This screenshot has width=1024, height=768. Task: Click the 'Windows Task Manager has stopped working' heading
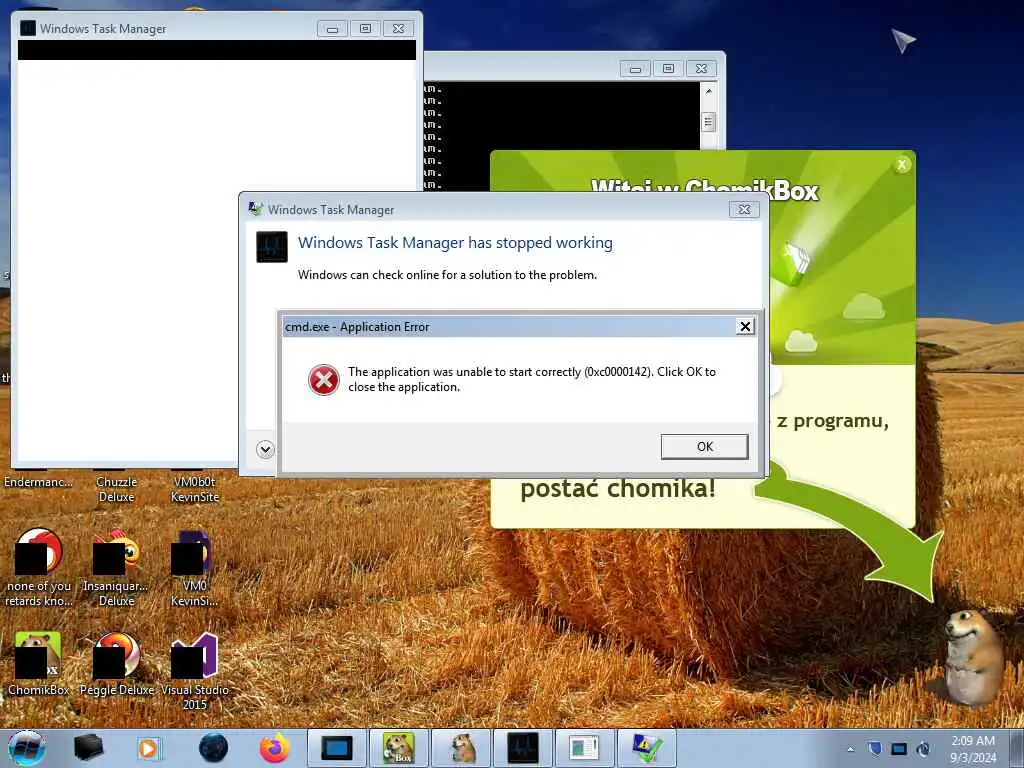455,243
